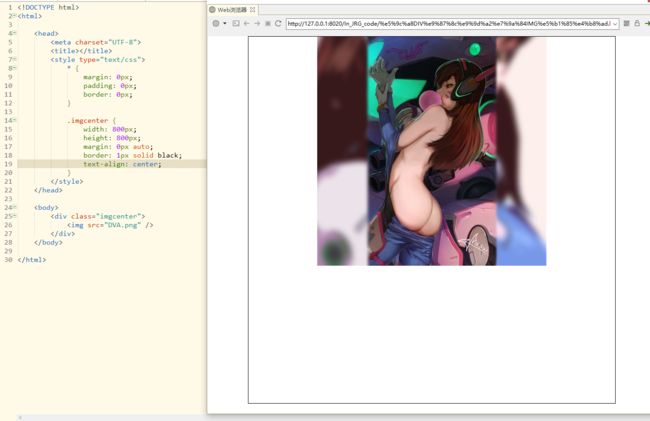
Task: Click the green go arrow icon
Action: tap(647, 24)
